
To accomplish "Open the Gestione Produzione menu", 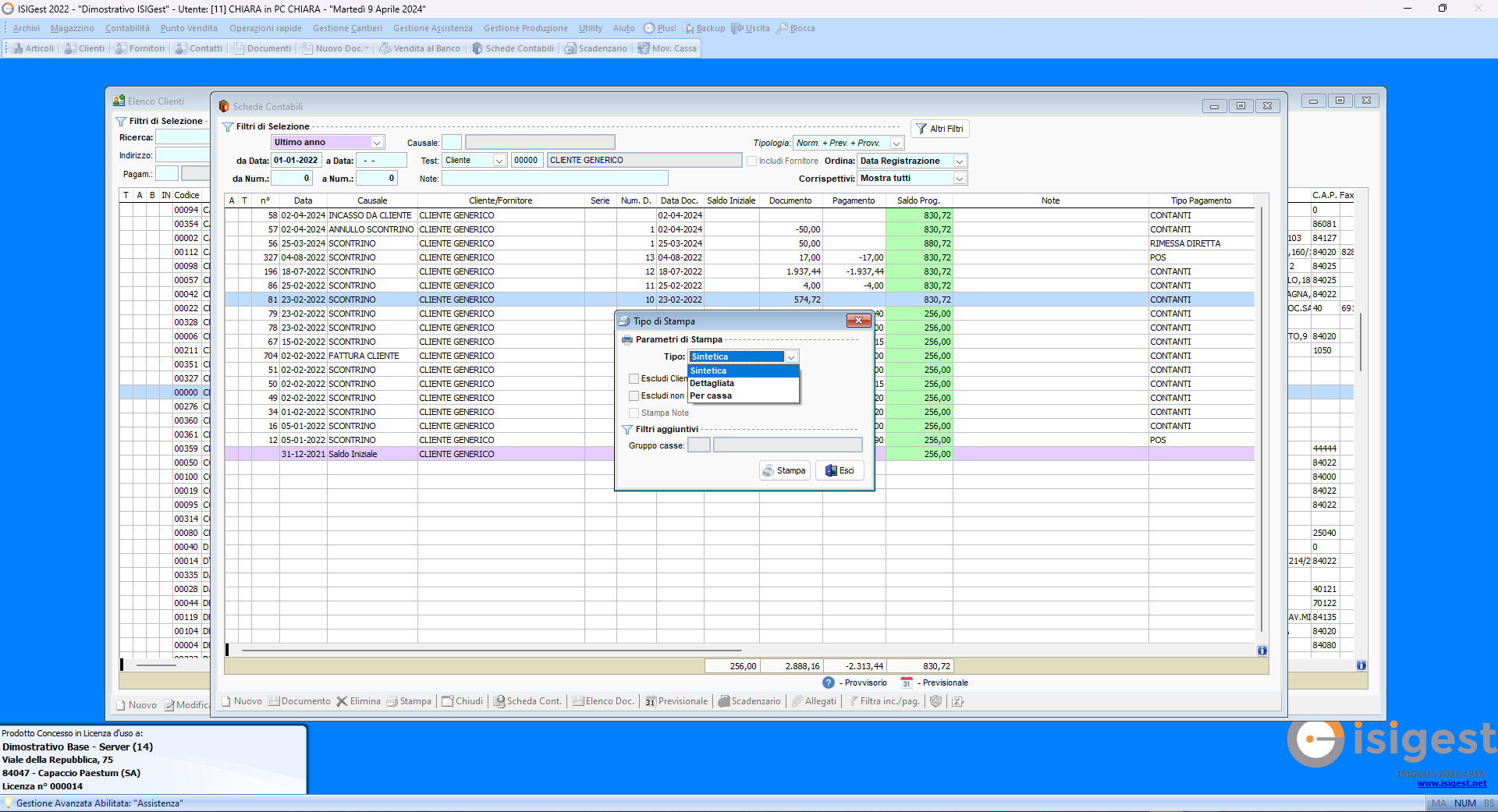I will 525,28.
